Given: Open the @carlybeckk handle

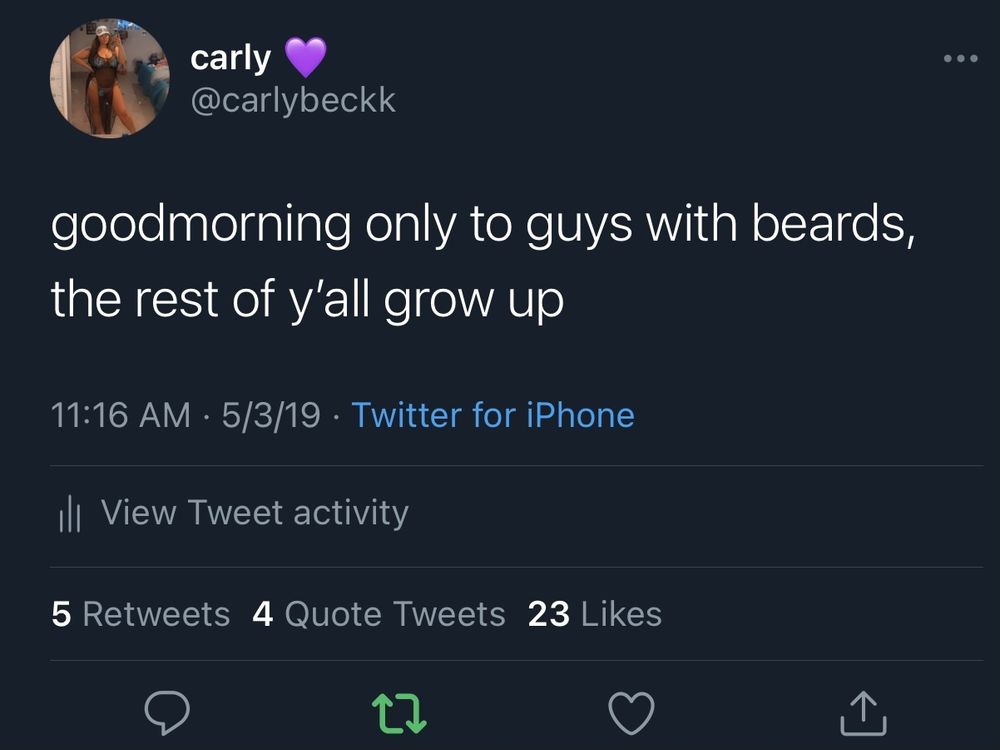Looking at the screenshot, I should tap(293, 101).
